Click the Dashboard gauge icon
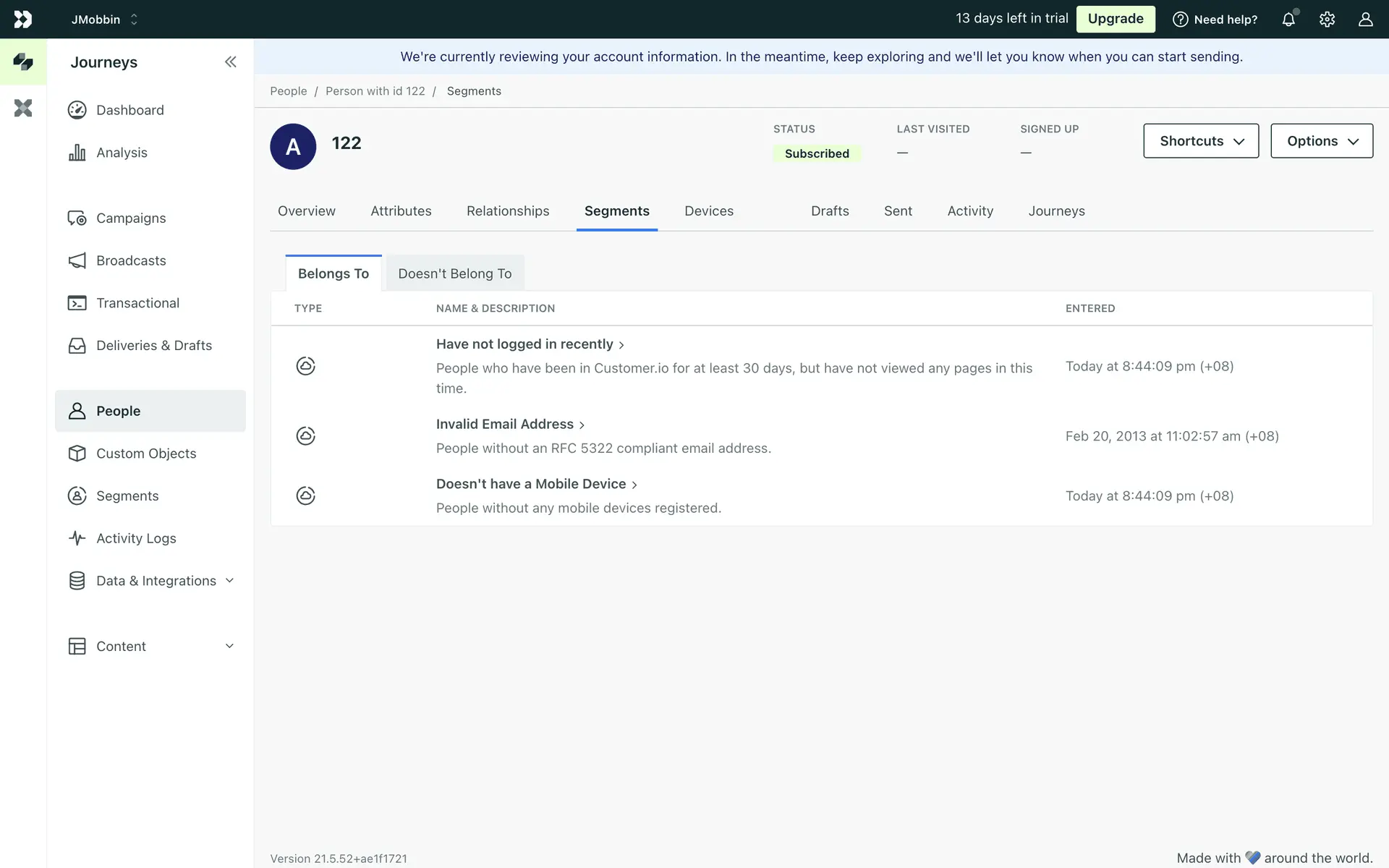1389x868 pixels. [x=77, y=110]
